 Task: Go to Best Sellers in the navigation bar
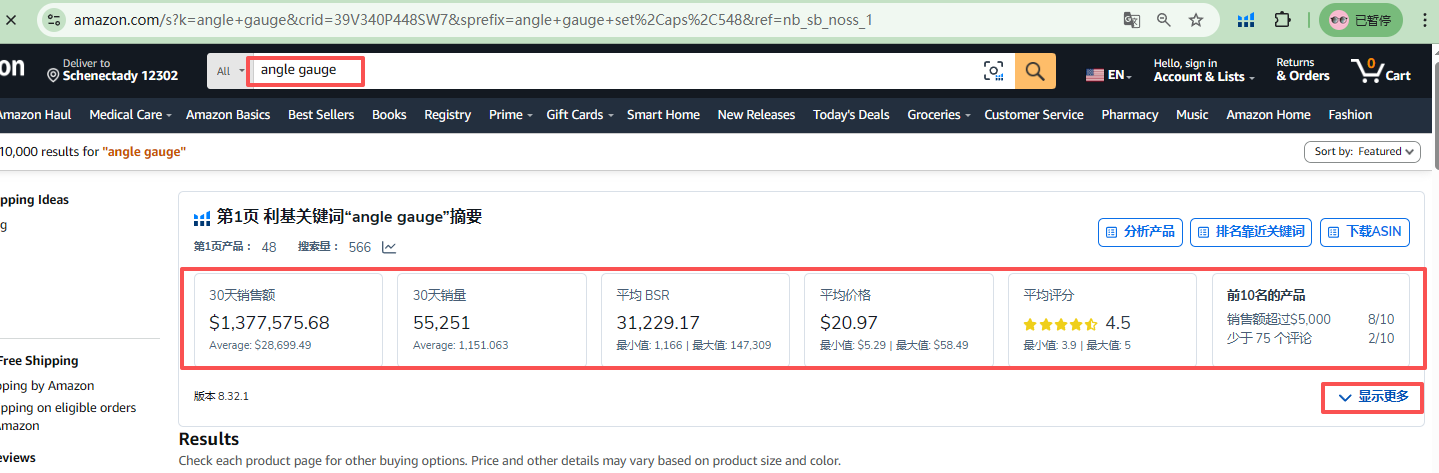pyautogui.click(x=321, y=115)
